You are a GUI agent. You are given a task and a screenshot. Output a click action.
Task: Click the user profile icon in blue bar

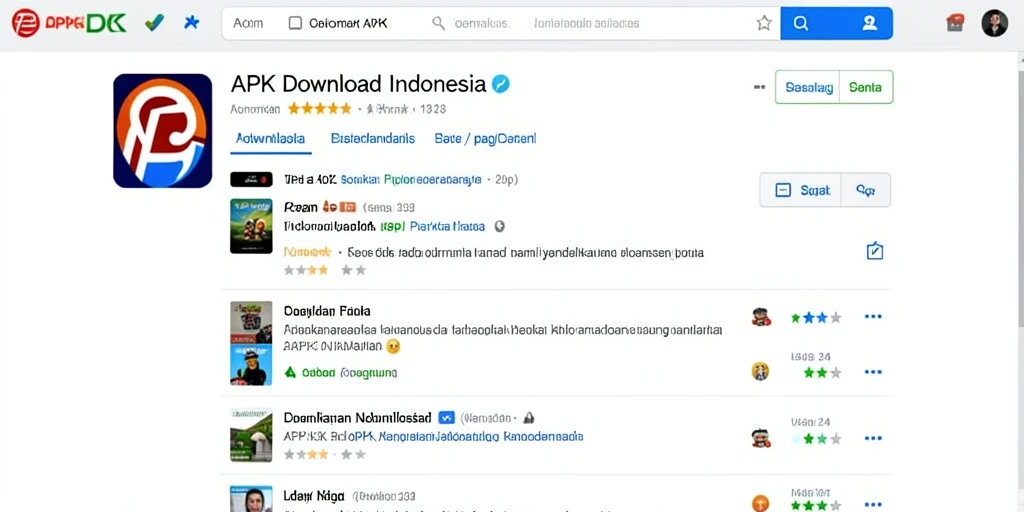point(869,23)
